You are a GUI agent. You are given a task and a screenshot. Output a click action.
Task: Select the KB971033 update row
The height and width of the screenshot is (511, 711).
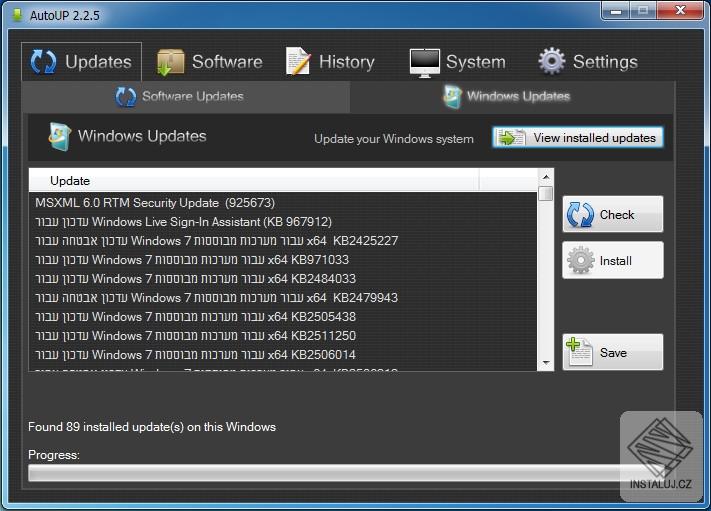point(283,260)
